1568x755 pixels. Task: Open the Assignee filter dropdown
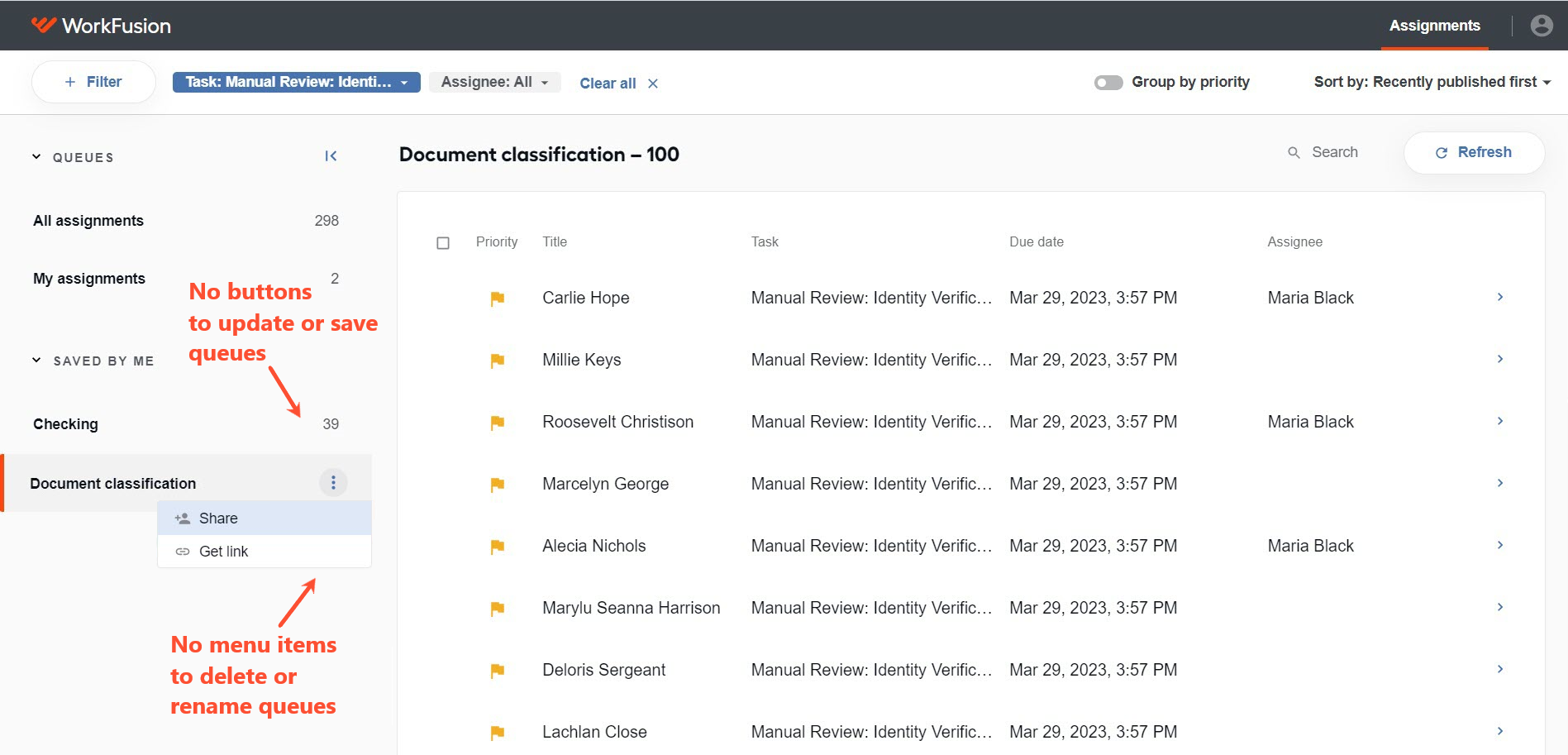[x=494, y=82]
